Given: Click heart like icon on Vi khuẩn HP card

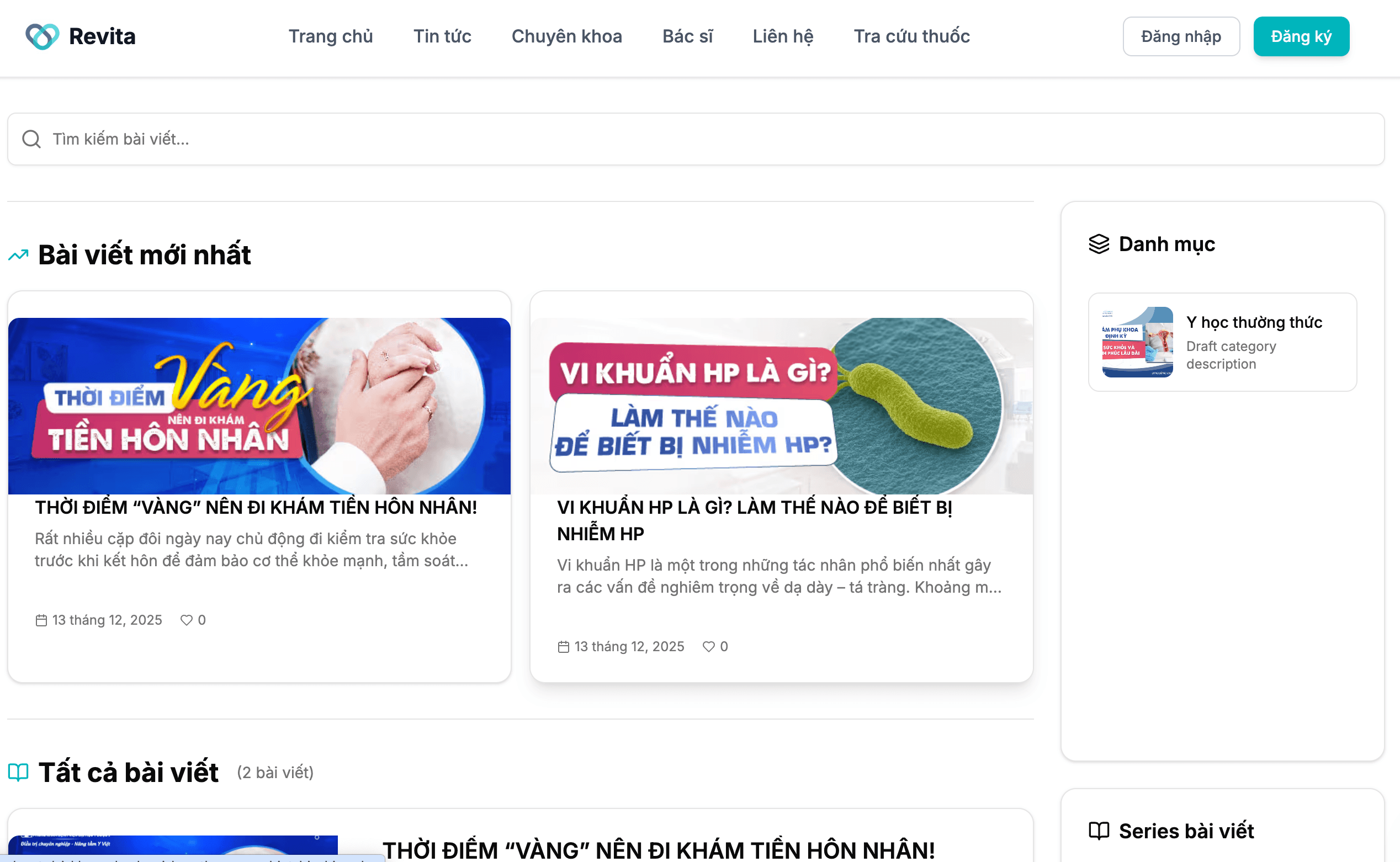Looking at the screenshot, I should click(x=708, y=647).
